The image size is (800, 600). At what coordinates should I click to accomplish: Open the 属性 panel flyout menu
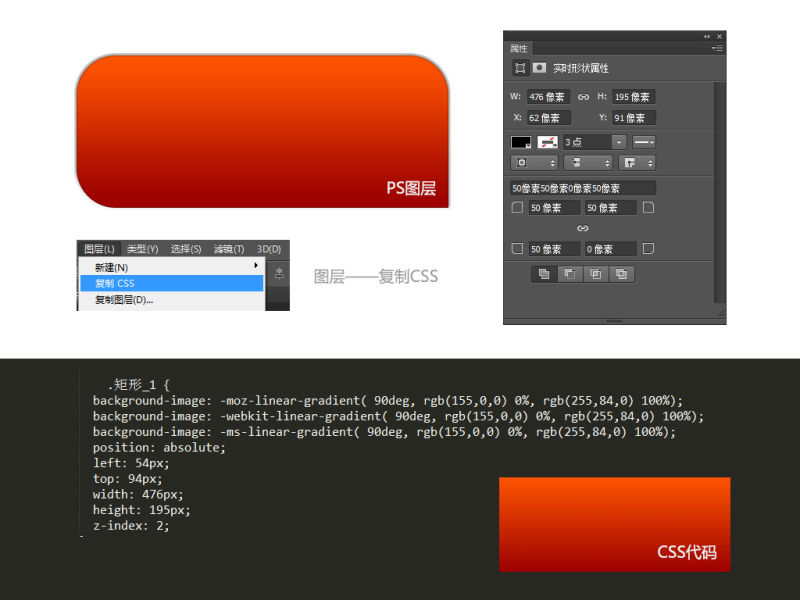pos(717,48)
